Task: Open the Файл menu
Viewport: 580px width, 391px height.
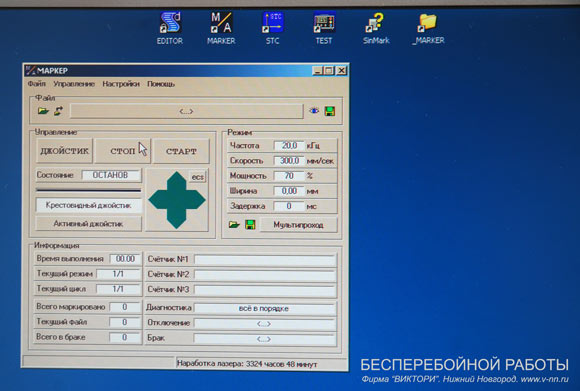Action: pyautogui.click(x=37, y=84)
